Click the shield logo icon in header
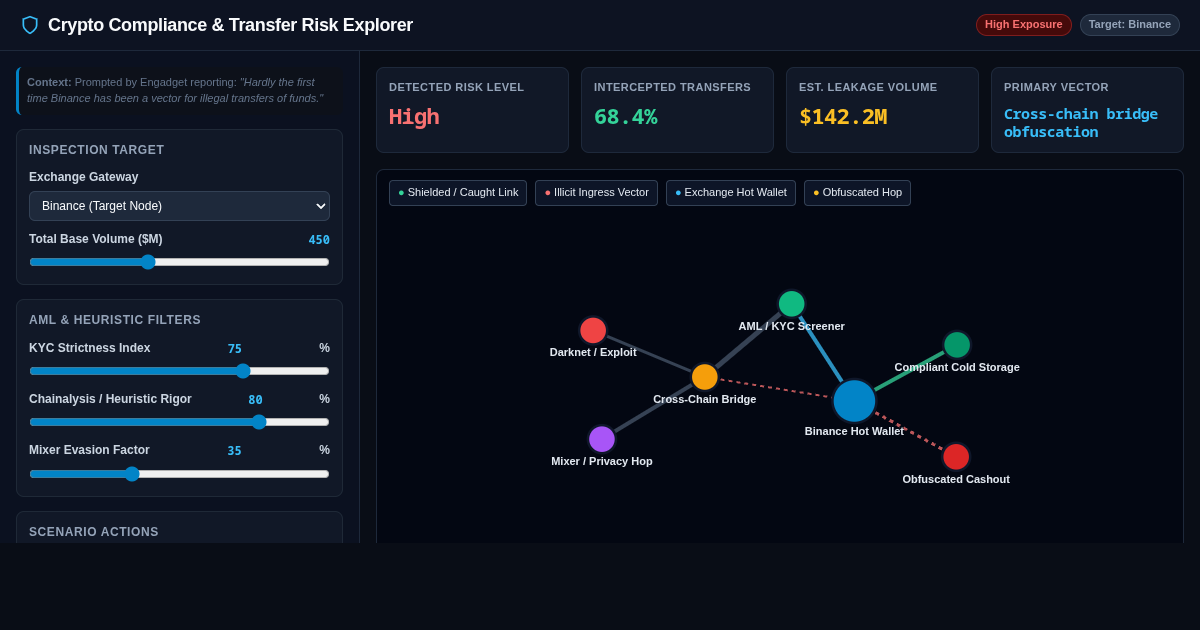 pos(30,25)
